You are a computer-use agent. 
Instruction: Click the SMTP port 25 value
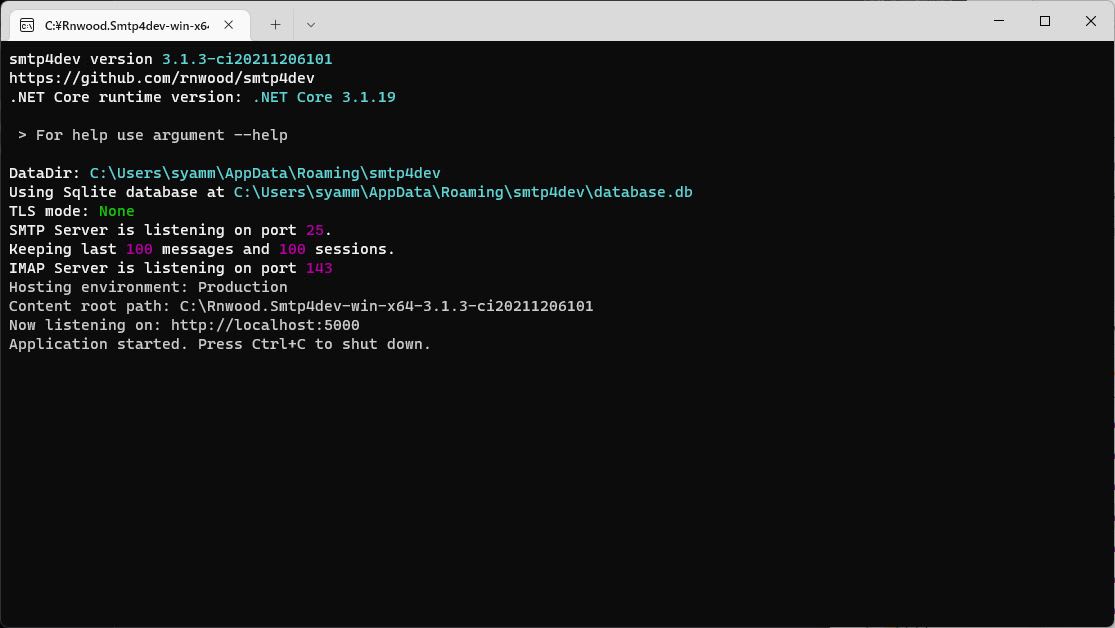point(314,230)
